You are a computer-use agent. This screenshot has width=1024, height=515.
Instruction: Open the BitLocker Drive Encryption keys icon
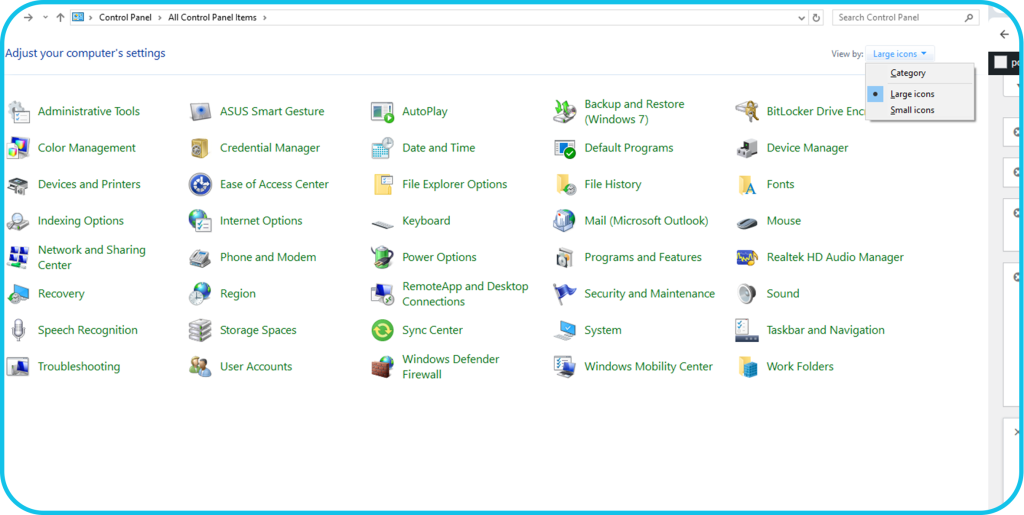pos(746,112)
